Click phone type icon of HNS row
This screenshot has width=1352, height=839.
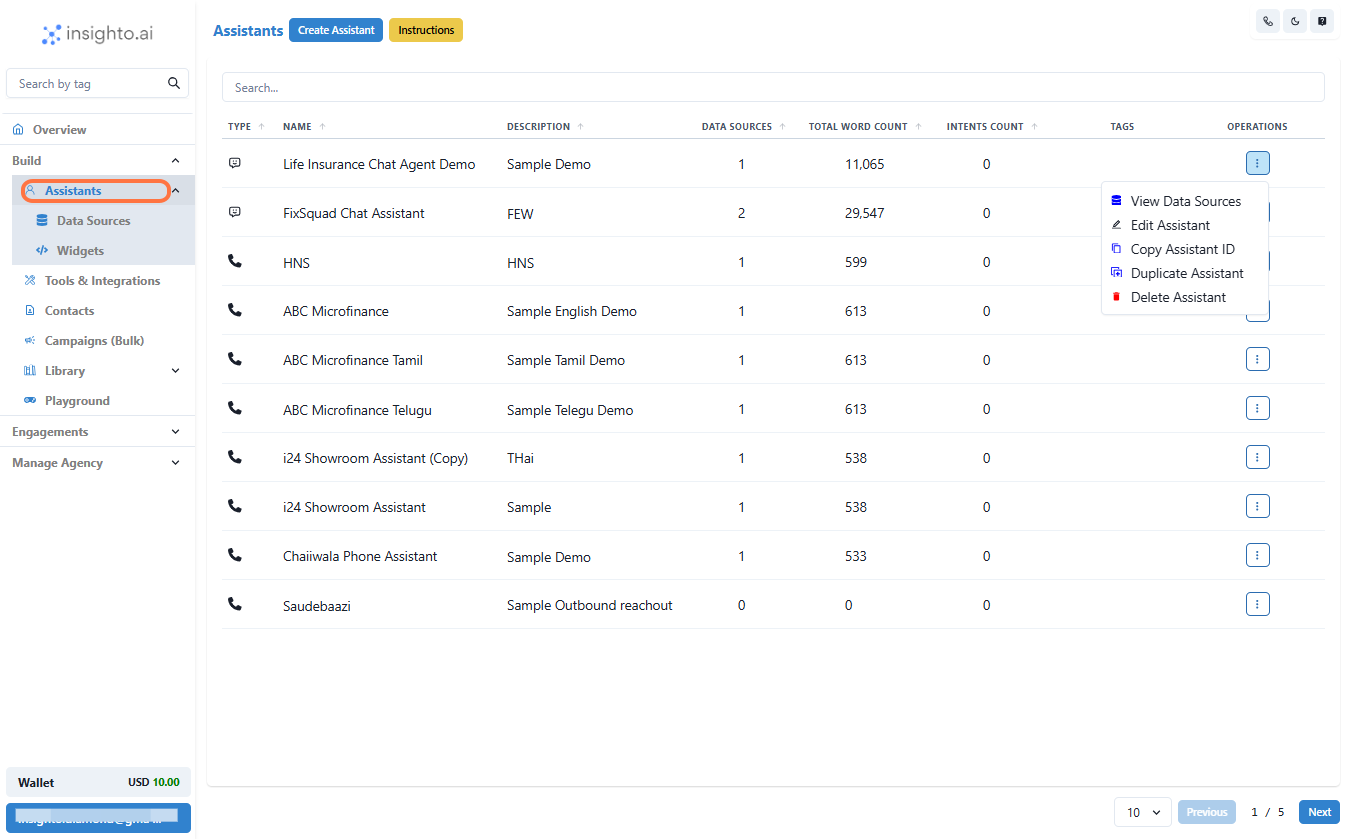point(235,261)
